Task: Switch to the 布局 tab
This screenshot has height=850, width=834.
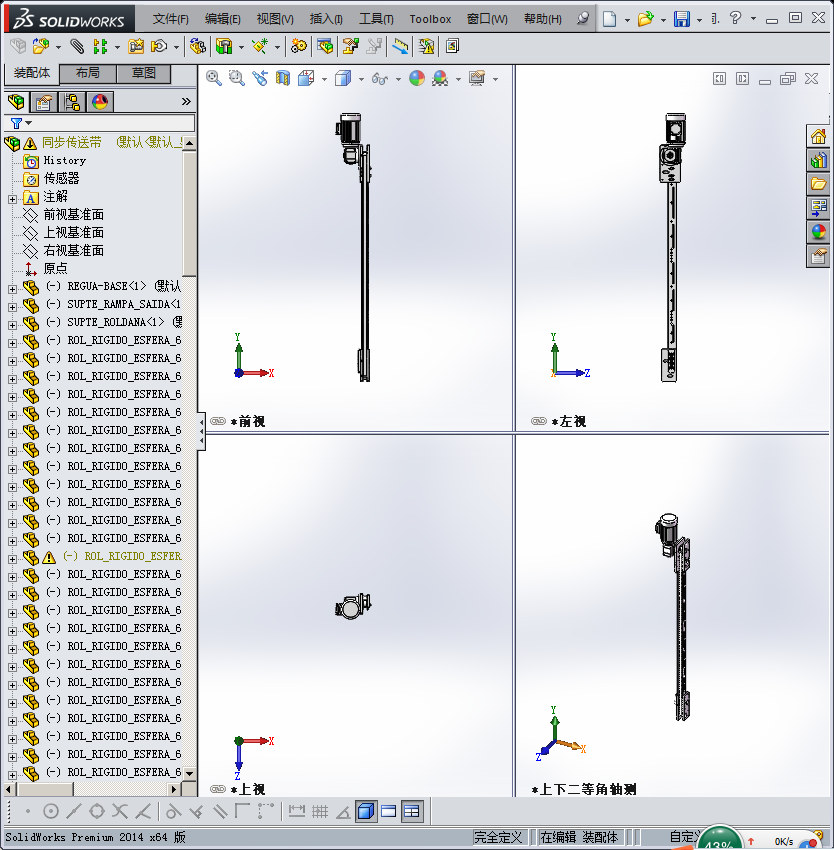Action: click(x=87, y=73)
